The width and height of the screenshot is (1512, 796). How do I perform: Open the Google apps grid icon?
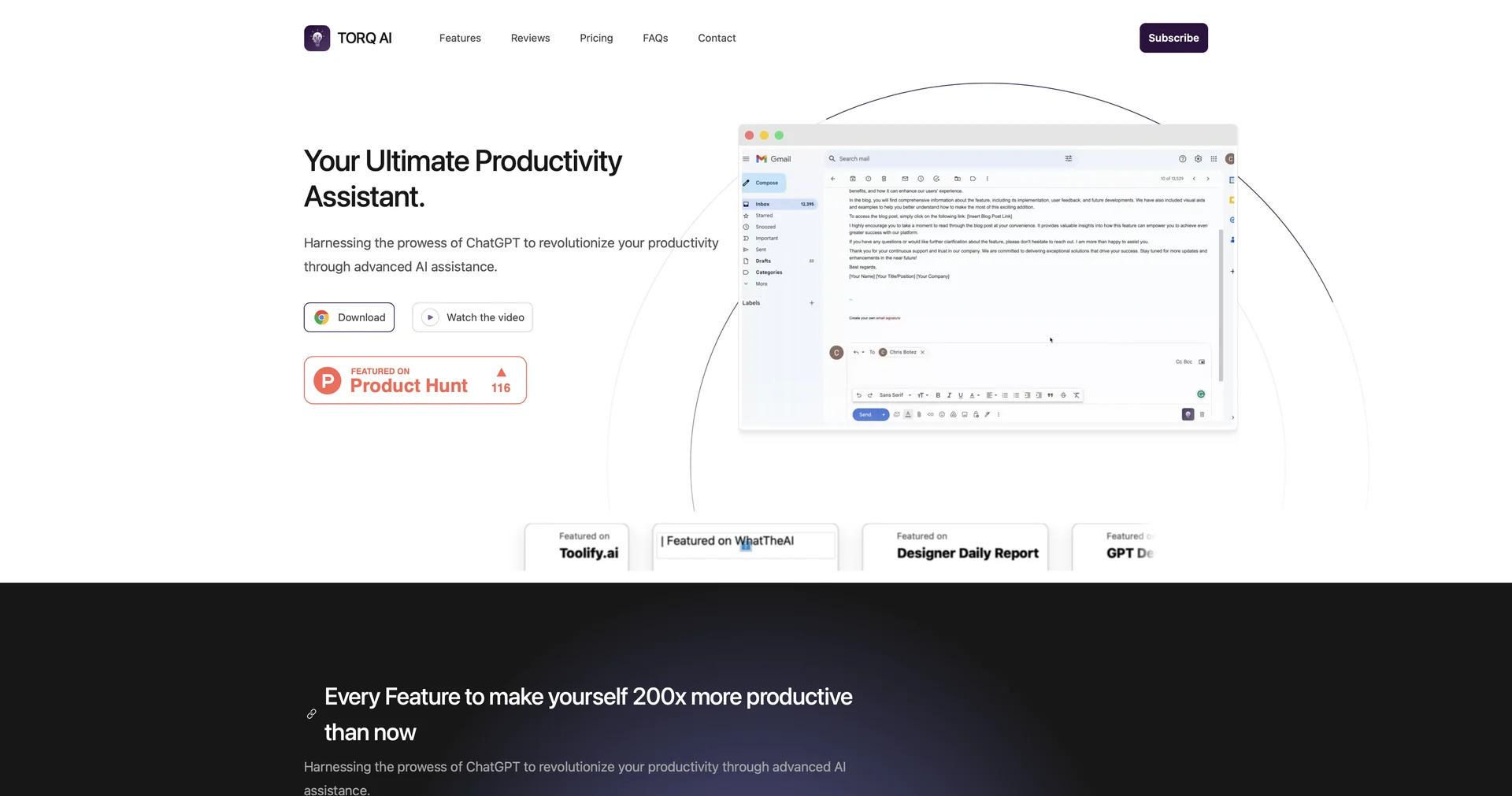pyautogui.click(x=1214, y=159)
